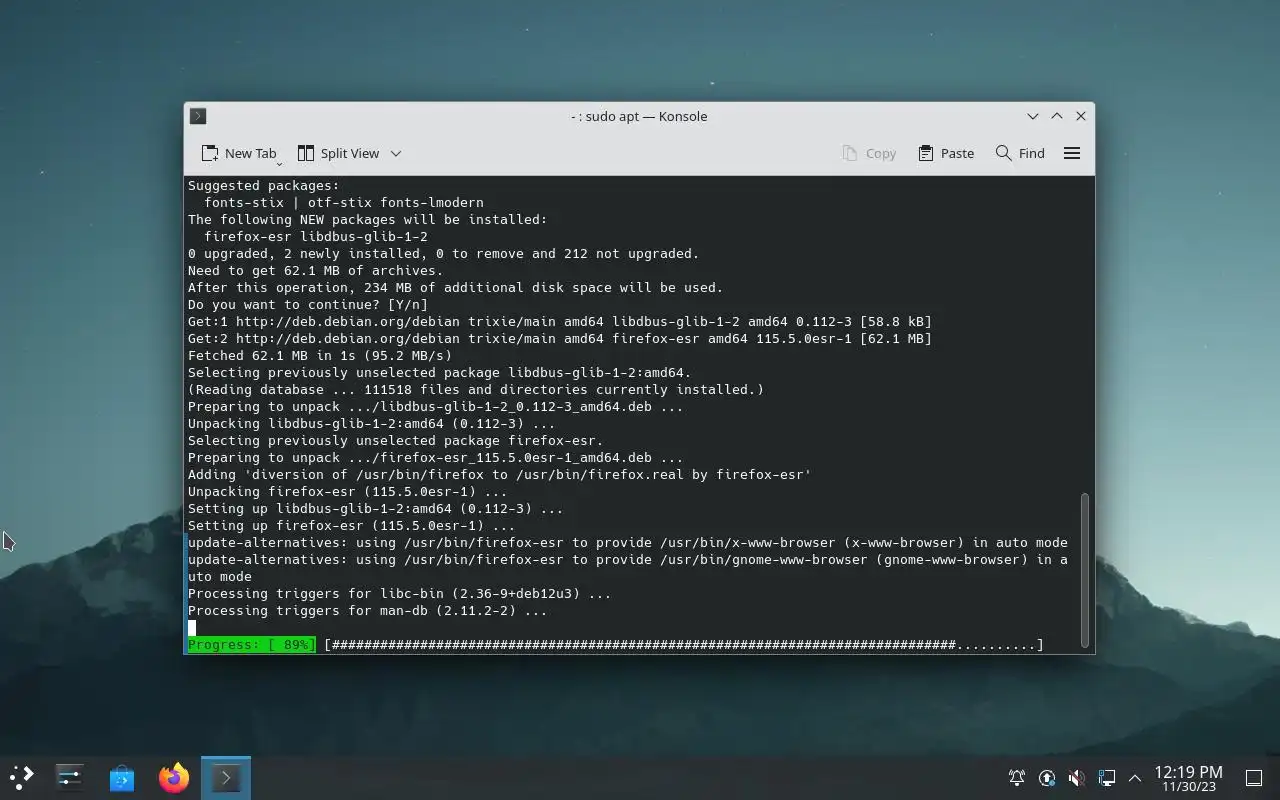Open a New Tab in Konsole
This screenshot has height=800, width=1280.
click(x=238, y=153)
